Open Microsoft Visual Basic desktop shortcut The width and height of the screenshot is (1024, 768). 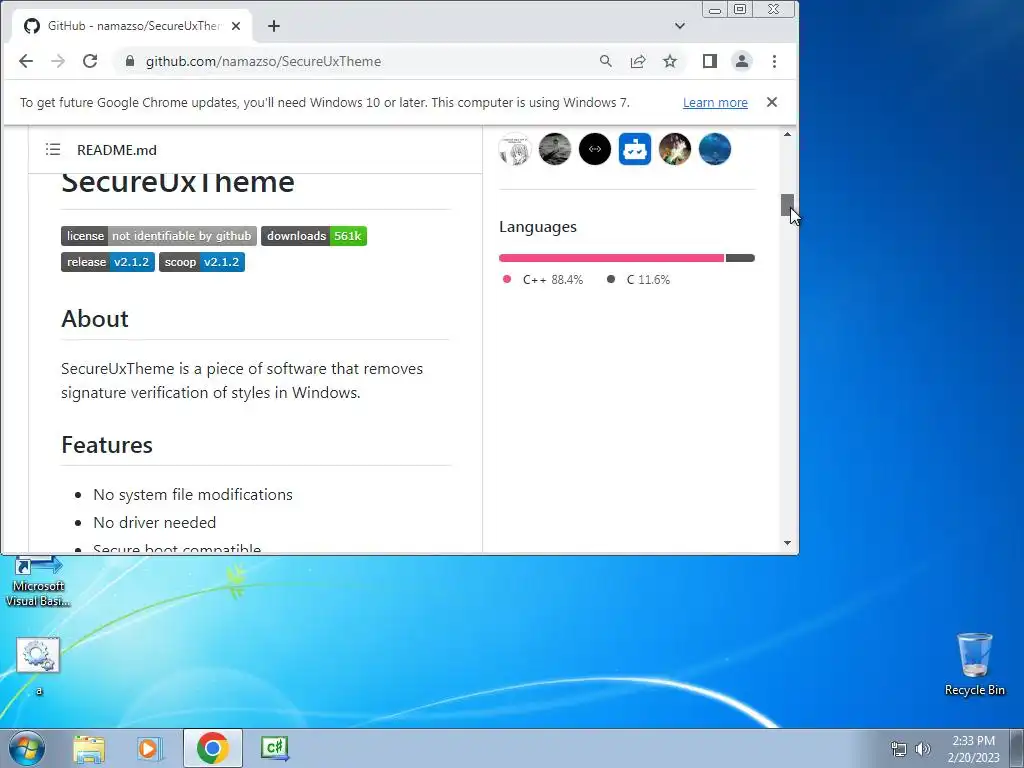[38, 582]
